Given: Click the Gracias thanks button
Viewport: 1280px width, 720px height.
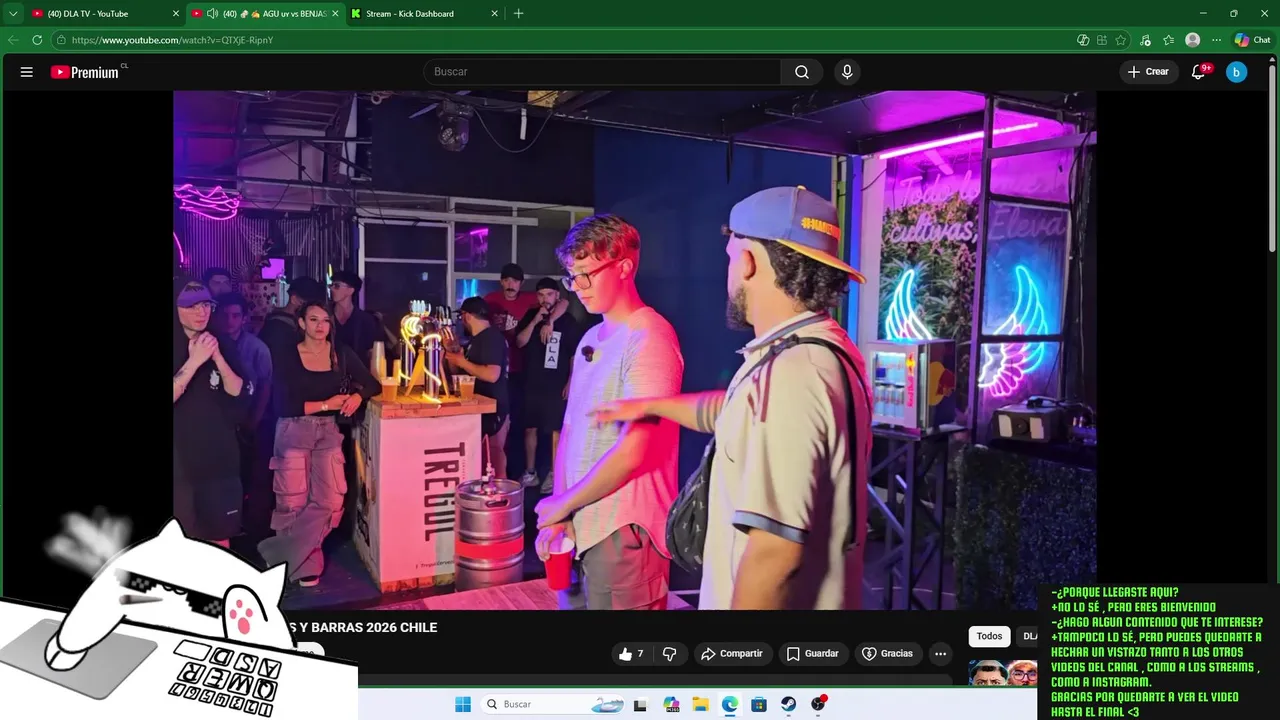Looking at the screenshot, I should (x=887, y=654).
